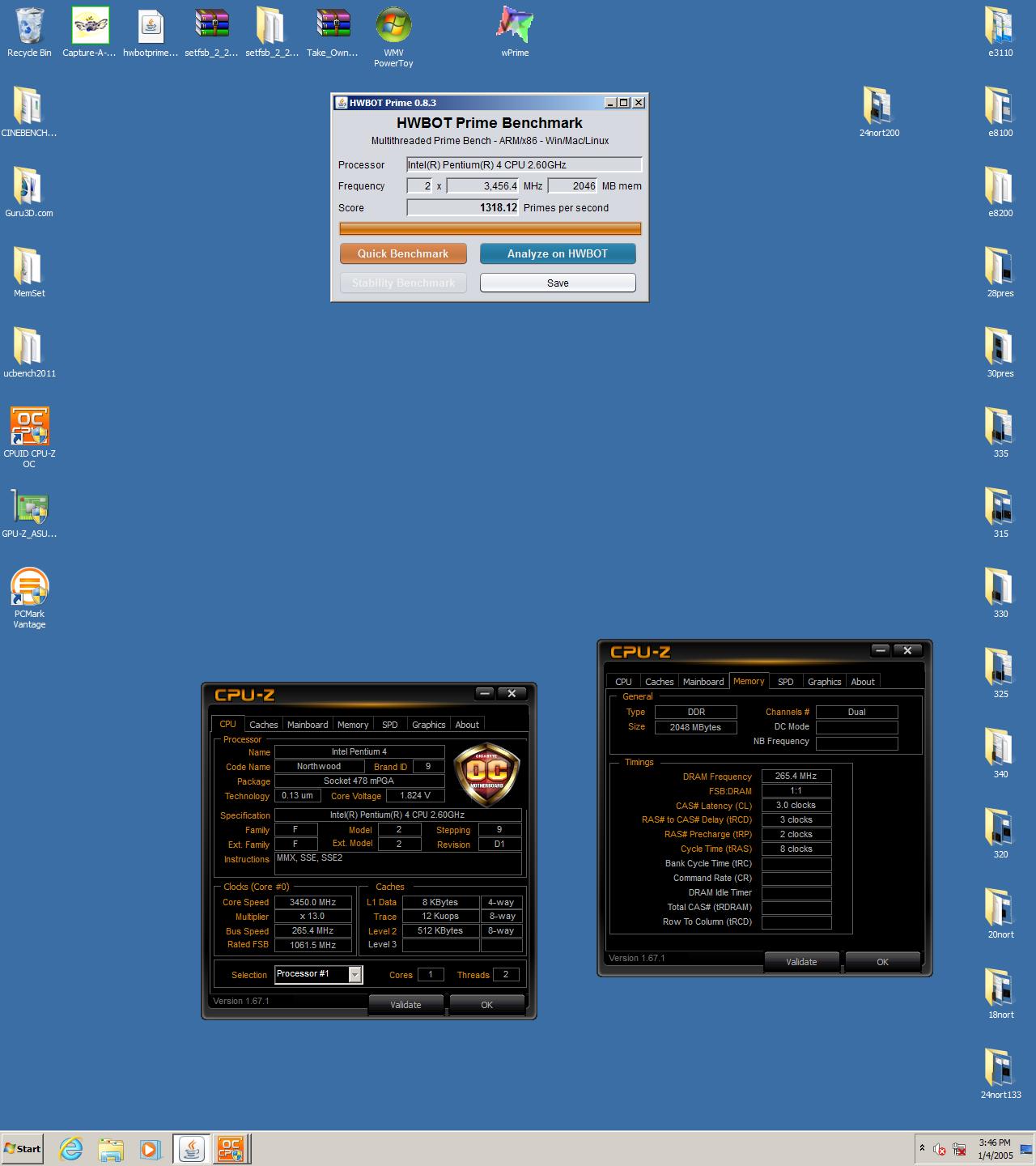Viewport: 1036px width, 1166px height.
Task: Select the 18nort folder icon
Action: 1000,994
